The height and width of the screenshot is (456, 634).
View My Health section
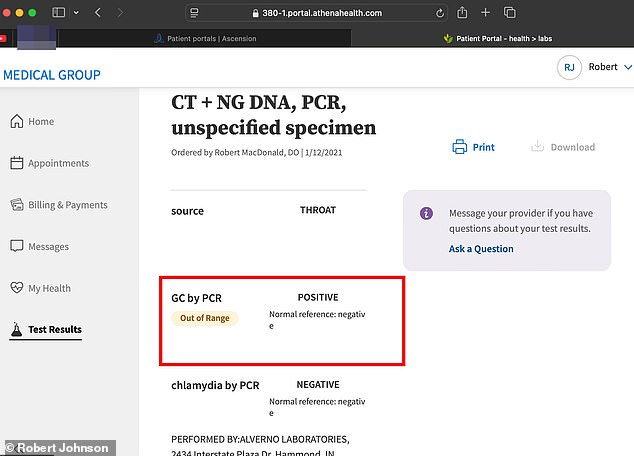pos(48,288)
